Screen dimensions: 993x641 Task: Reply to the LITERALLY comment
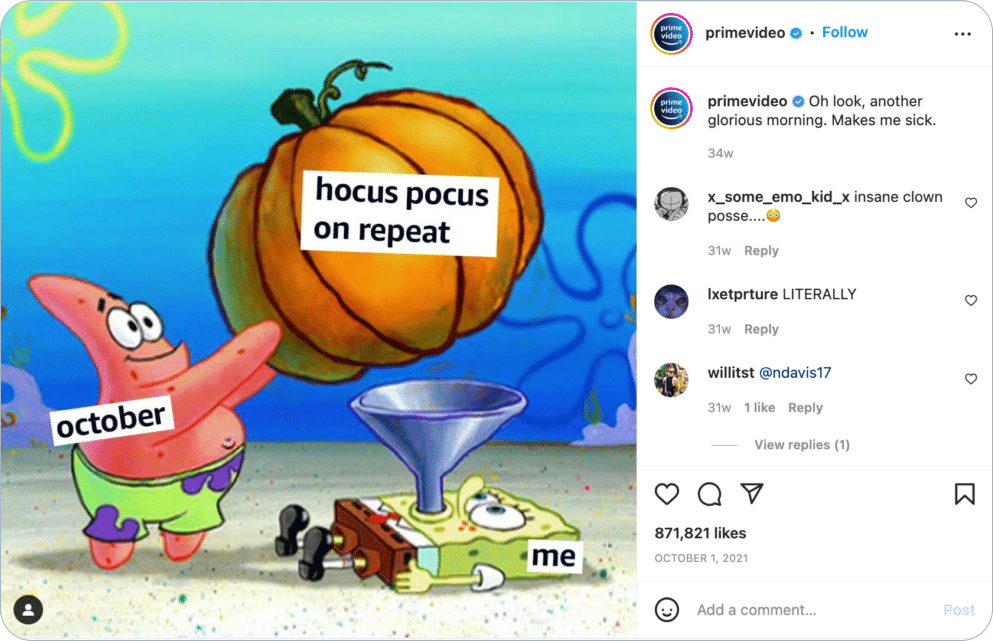pos(761,329)
